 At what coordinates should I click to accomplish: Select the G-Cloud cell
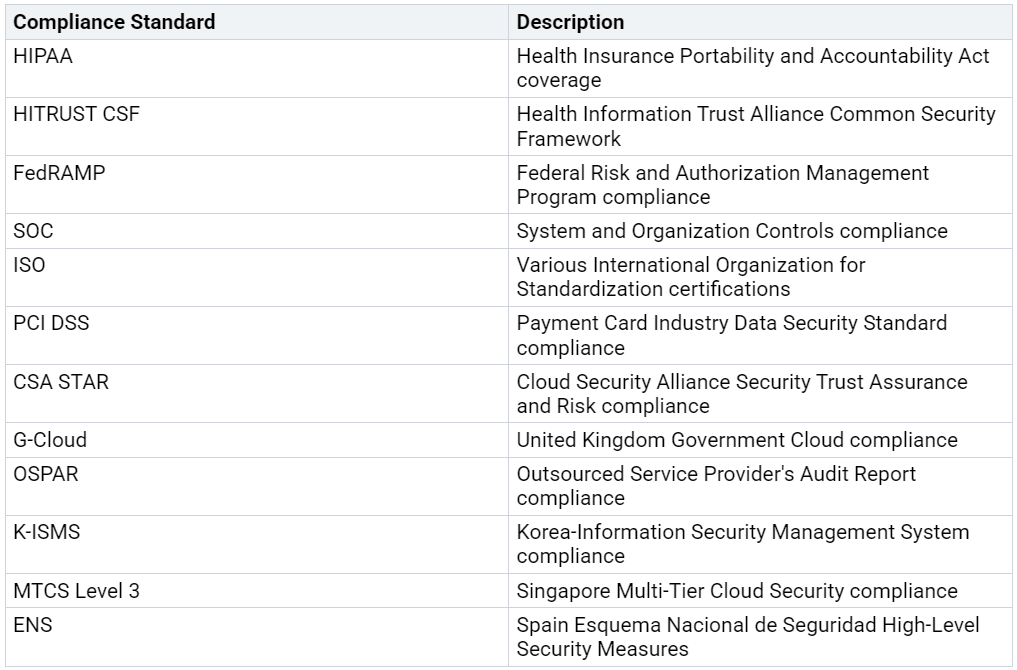[257, 440]
